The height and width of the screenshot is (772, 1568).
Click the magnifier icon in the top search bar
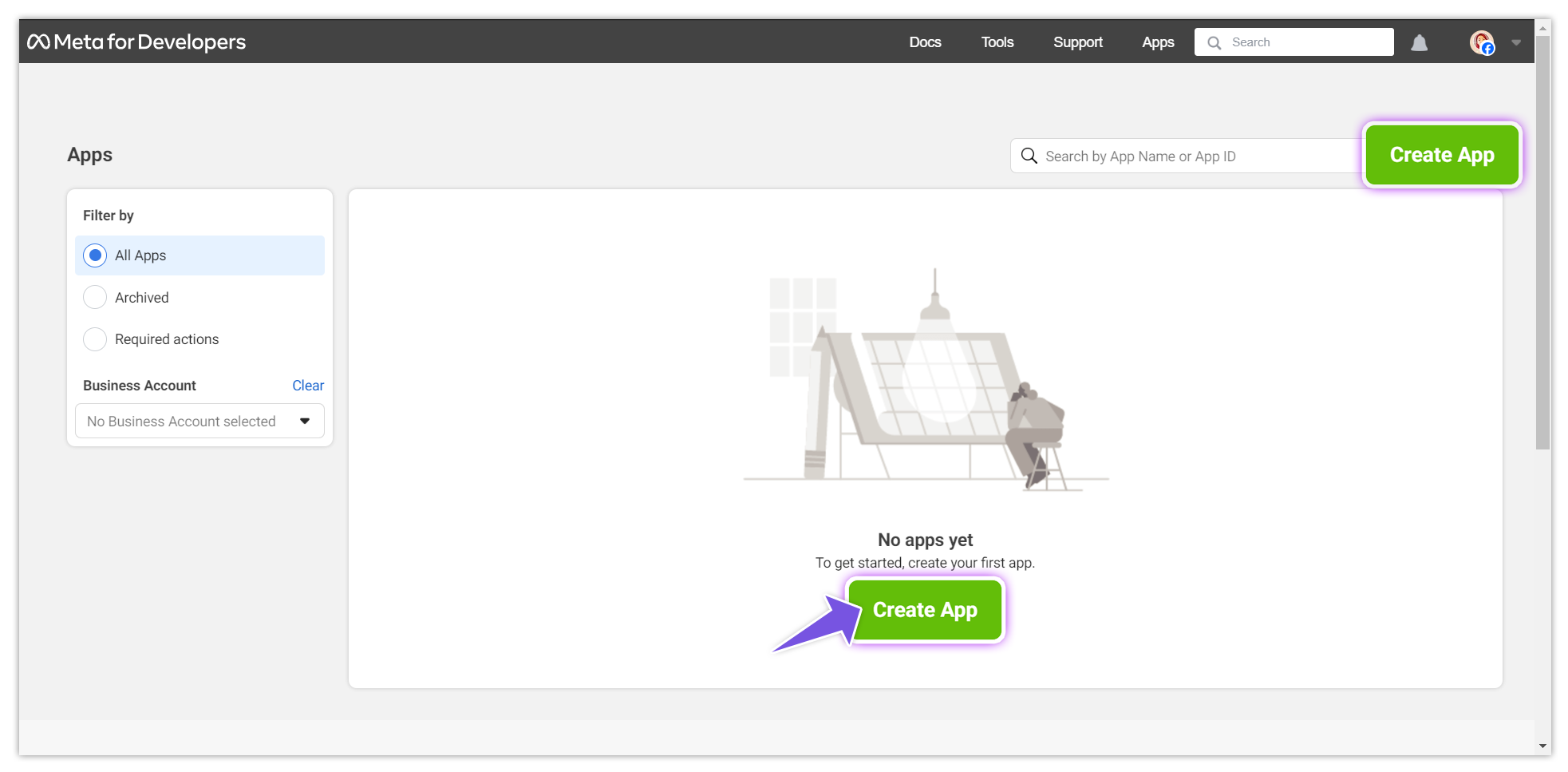(1214, 42)
